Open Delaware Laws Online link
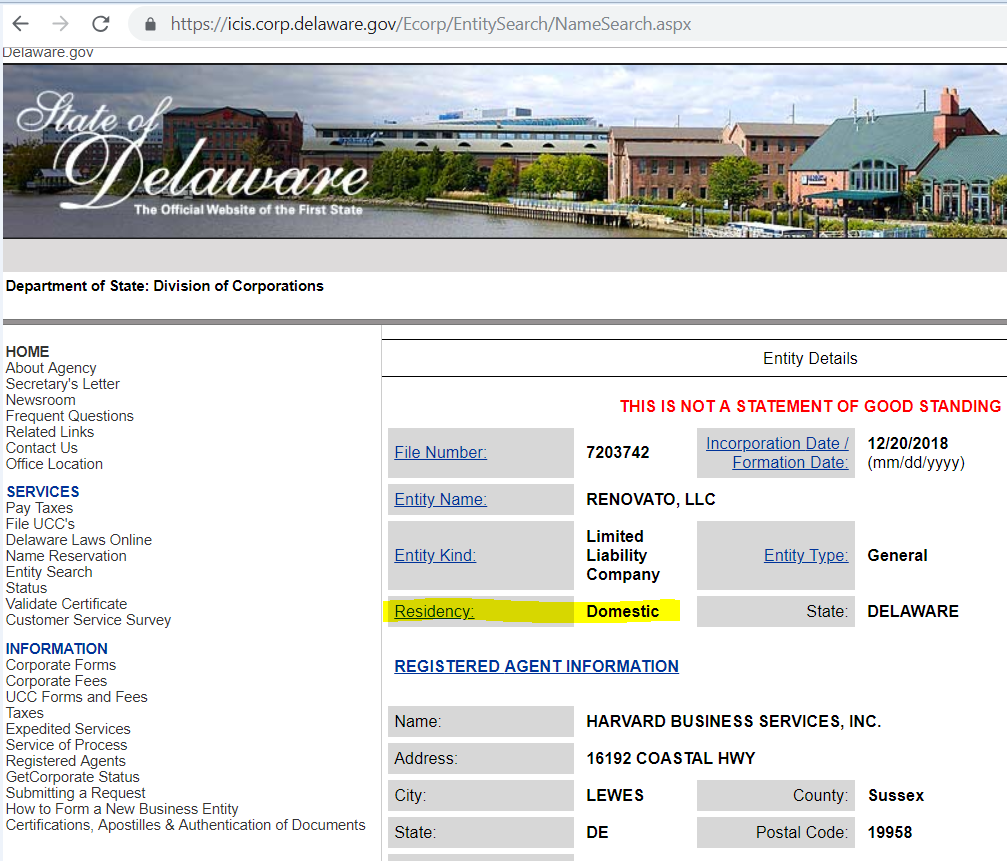The image size is (1007, 861). point(78,540)
